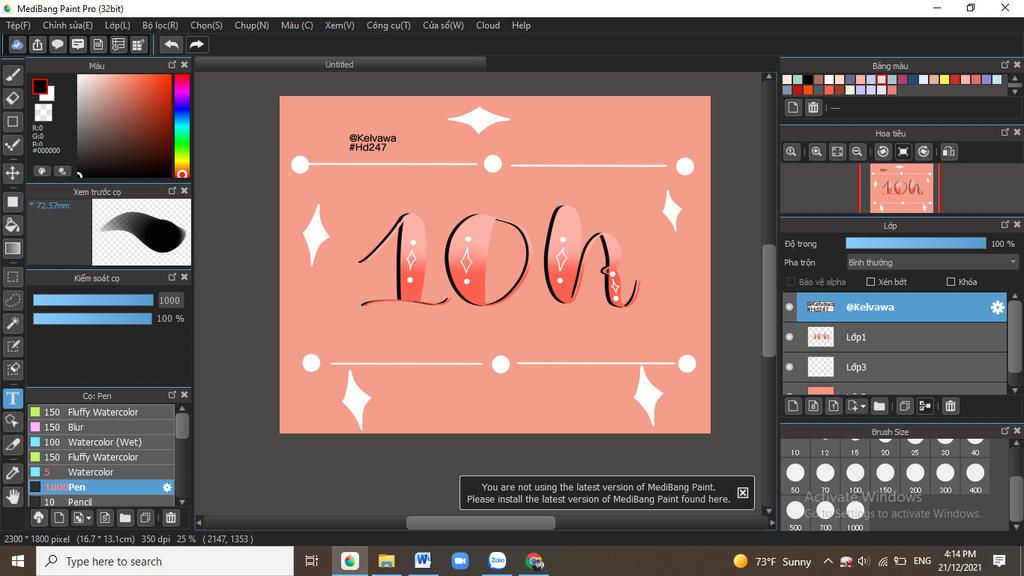Click zoom in on Navigator panel
1024x576 pixels.
point(816,152)
